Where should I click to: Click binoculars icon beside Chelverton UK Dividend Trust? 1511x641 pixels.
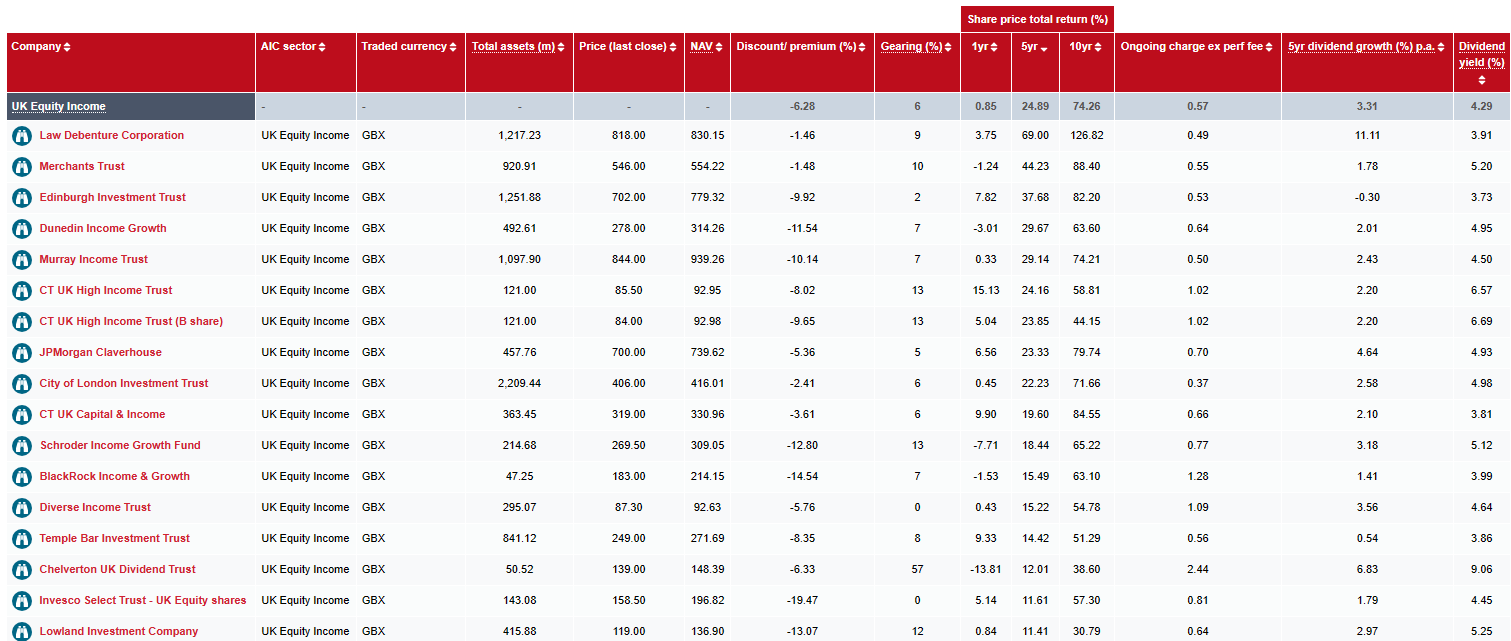(22, 570)
